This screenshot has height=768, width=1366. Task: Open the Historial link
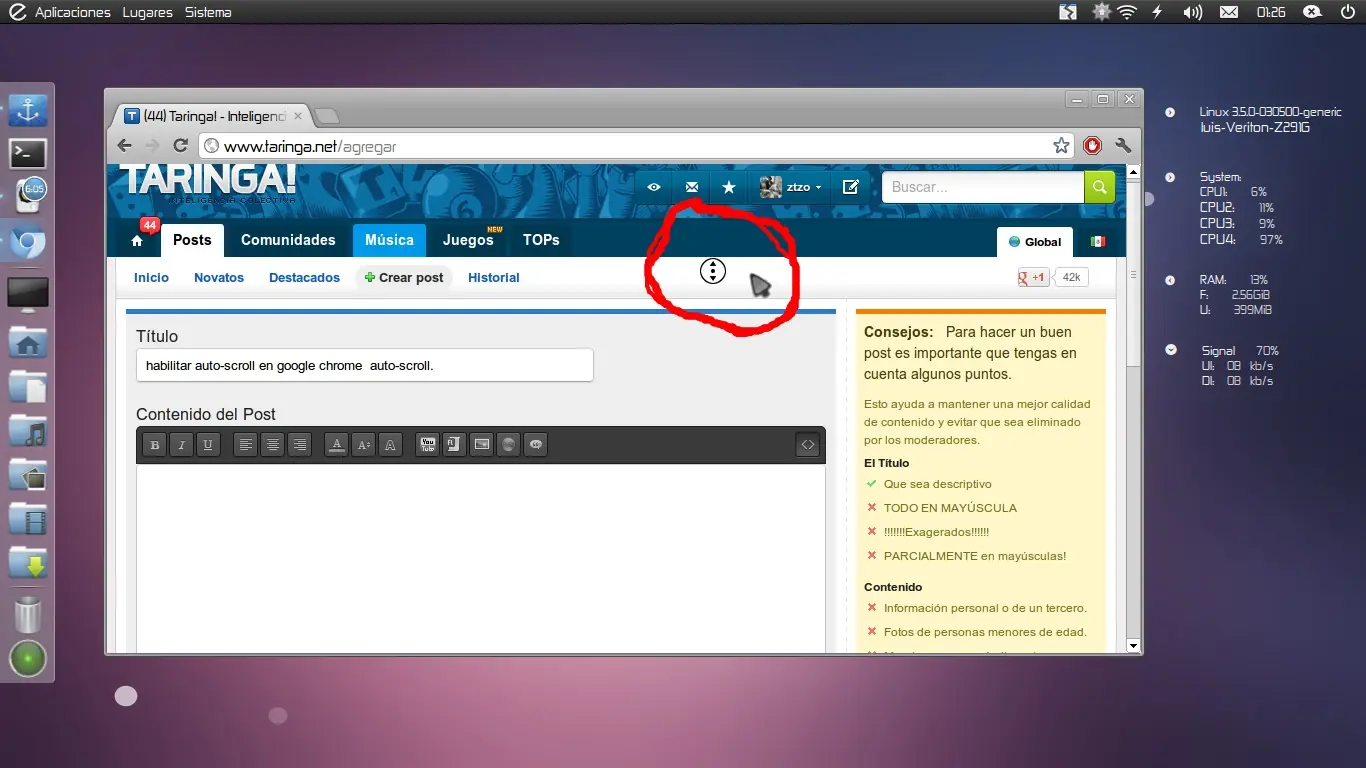point(494,278)
